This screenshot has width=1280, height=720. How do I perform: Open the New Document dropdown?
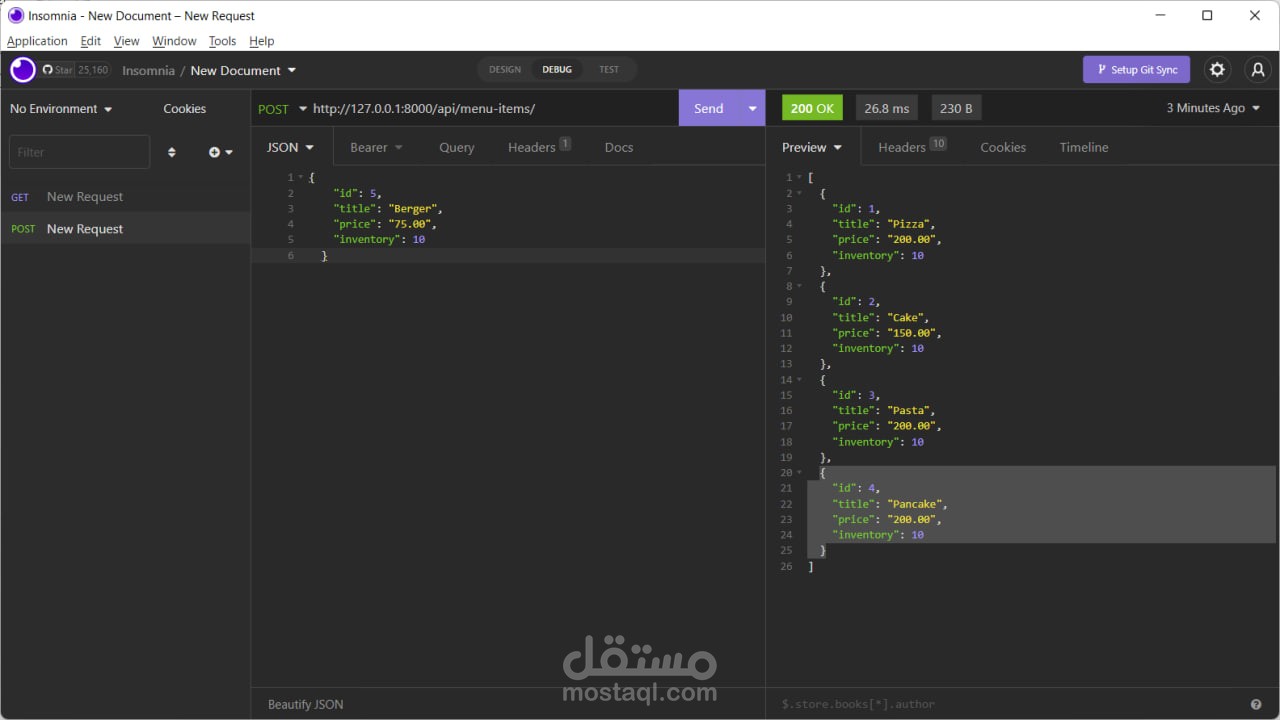point(243,70)
